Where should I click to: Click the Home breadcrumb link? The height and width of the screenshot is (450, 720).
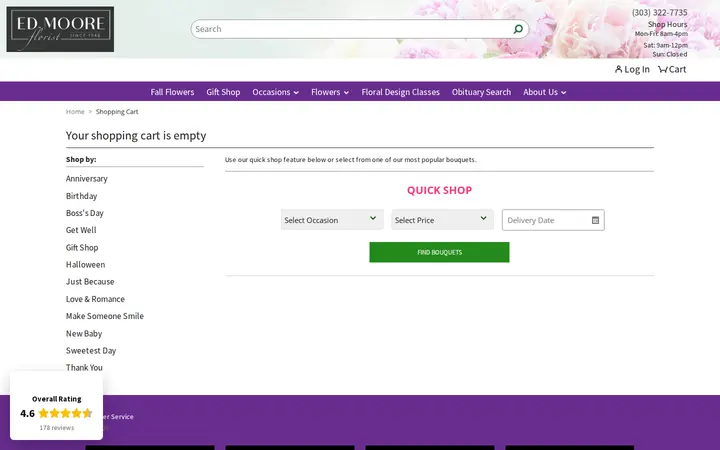coord(75,112)
